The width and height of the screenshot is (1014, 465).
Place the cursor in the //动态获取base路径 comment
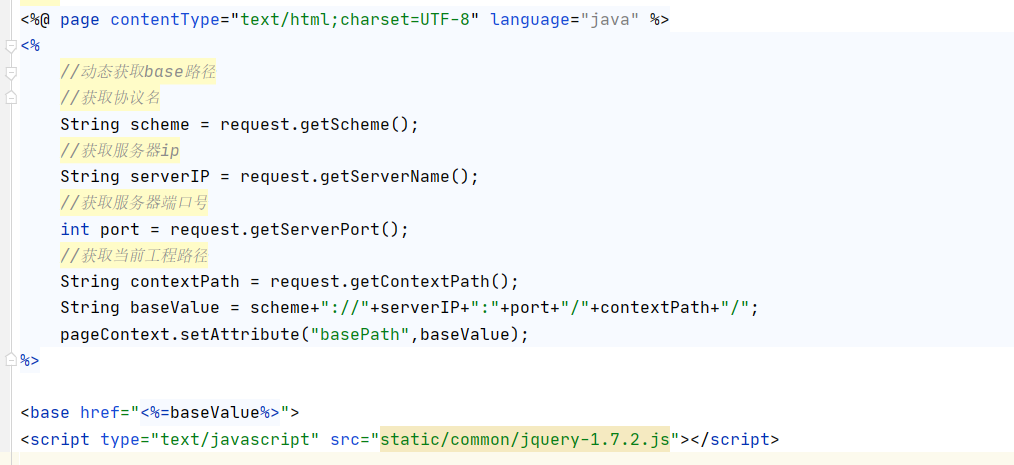(138, 72)
